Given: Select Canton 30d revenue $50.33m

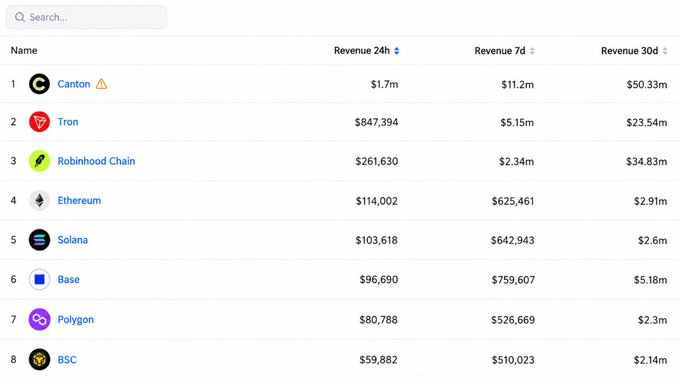Looking at the screenshot, I should tap(647, 84).
